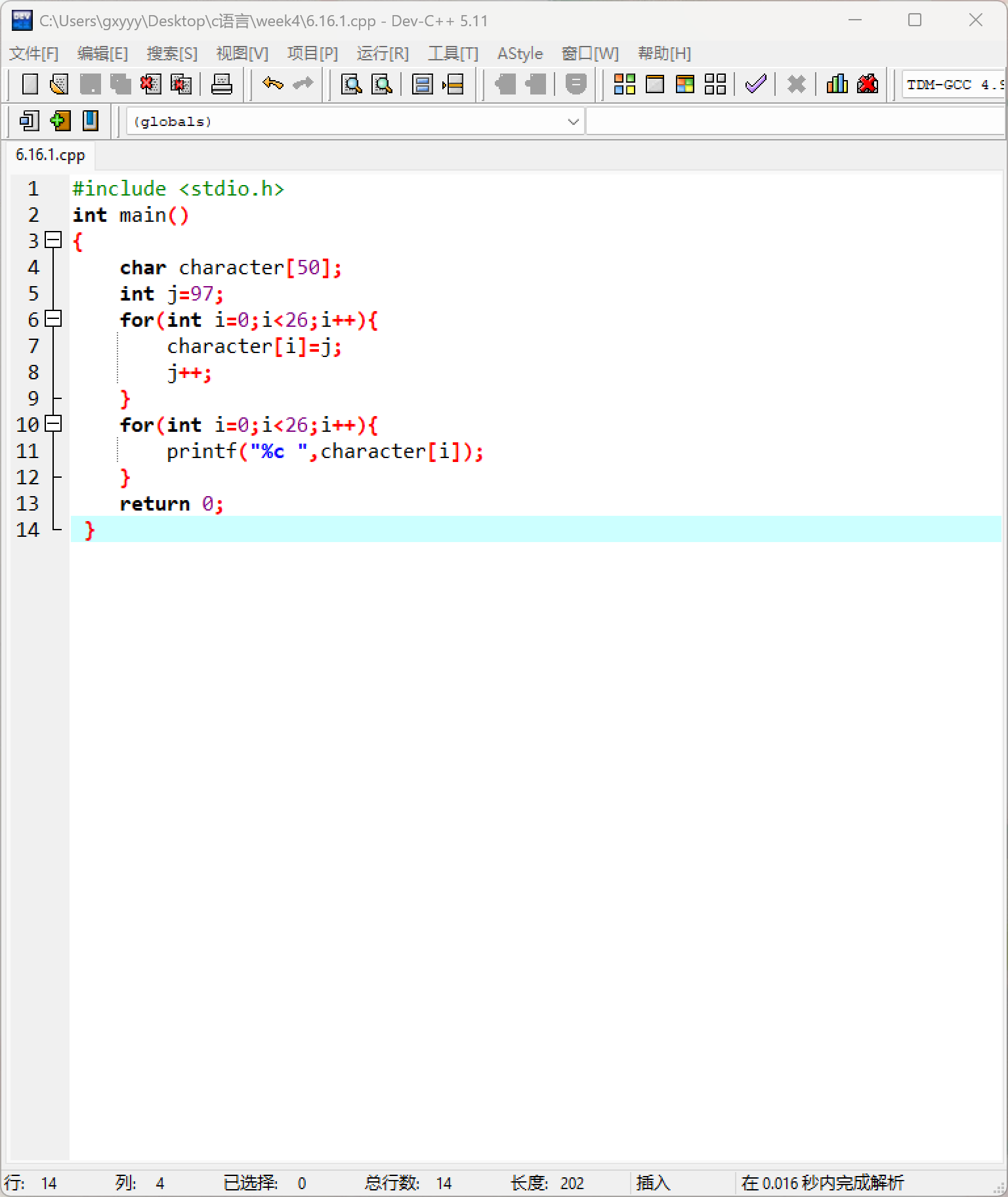Click the Print toolbar icon
The height and width of the screenshot is (1197, 1008).
click(x=222, y=84)
